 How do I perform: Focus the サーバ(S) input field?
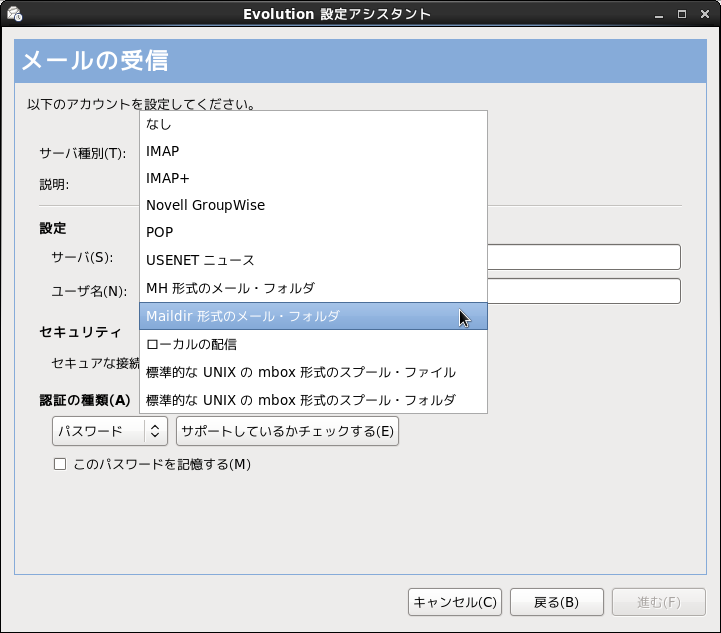pos(584,257)
